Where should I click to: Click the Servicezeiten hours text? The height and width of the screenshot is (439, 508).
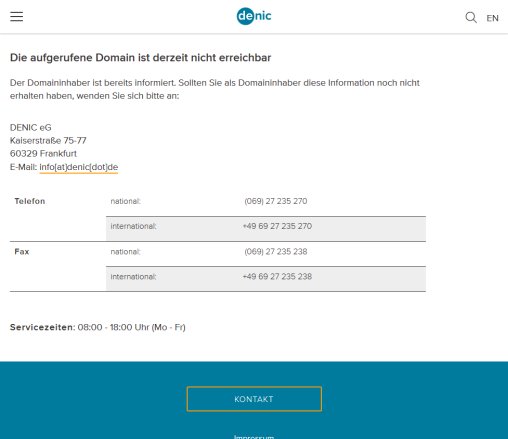click(98, 327)
